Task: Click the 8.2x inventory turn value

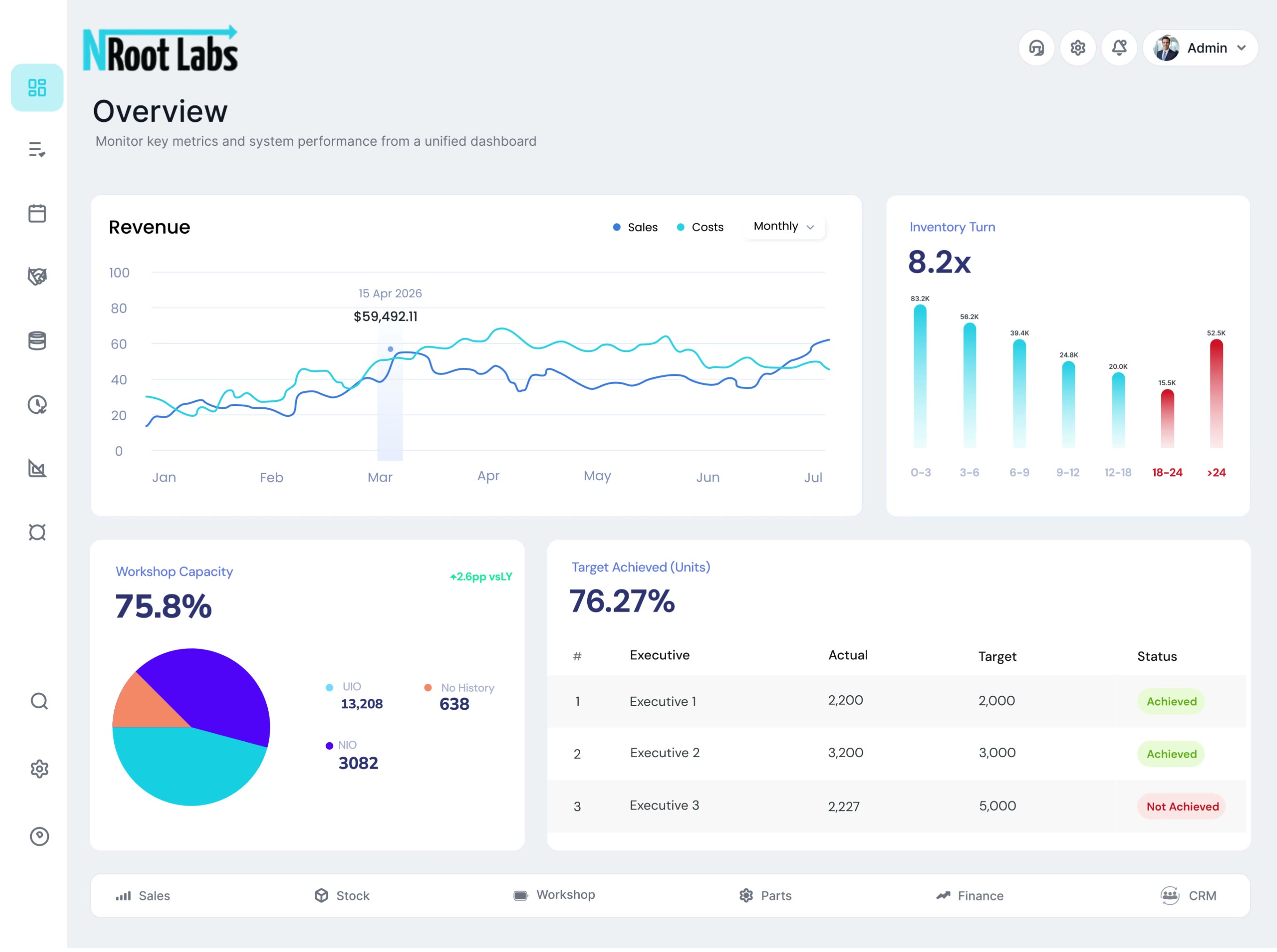Action: (x=939, y=262)
